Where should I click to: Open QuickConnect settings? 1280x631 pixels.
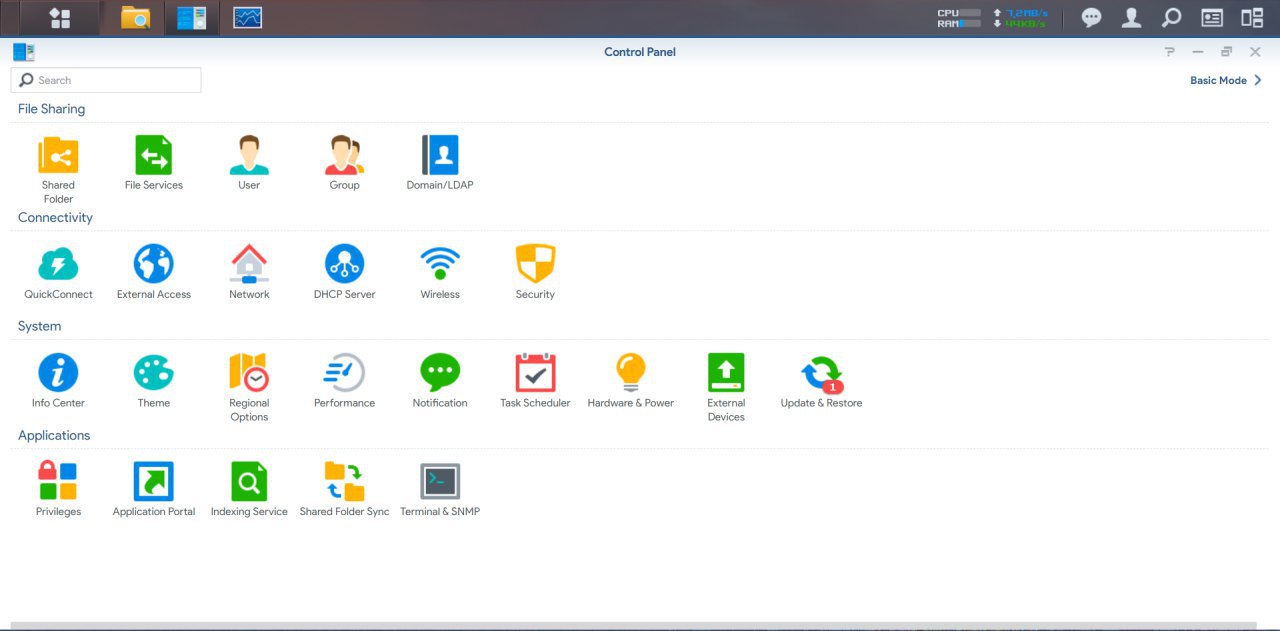coord(58,265)
